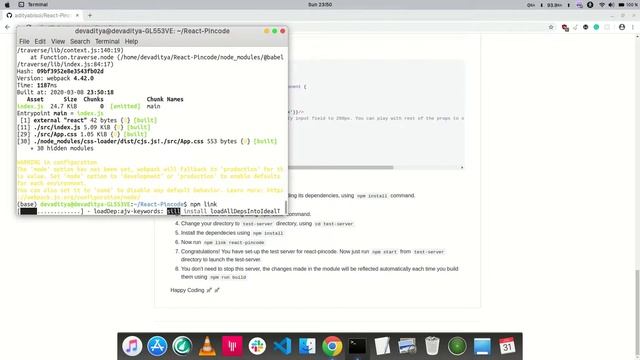Click the yellow configuration warning heading in terminal

(57, 162)
